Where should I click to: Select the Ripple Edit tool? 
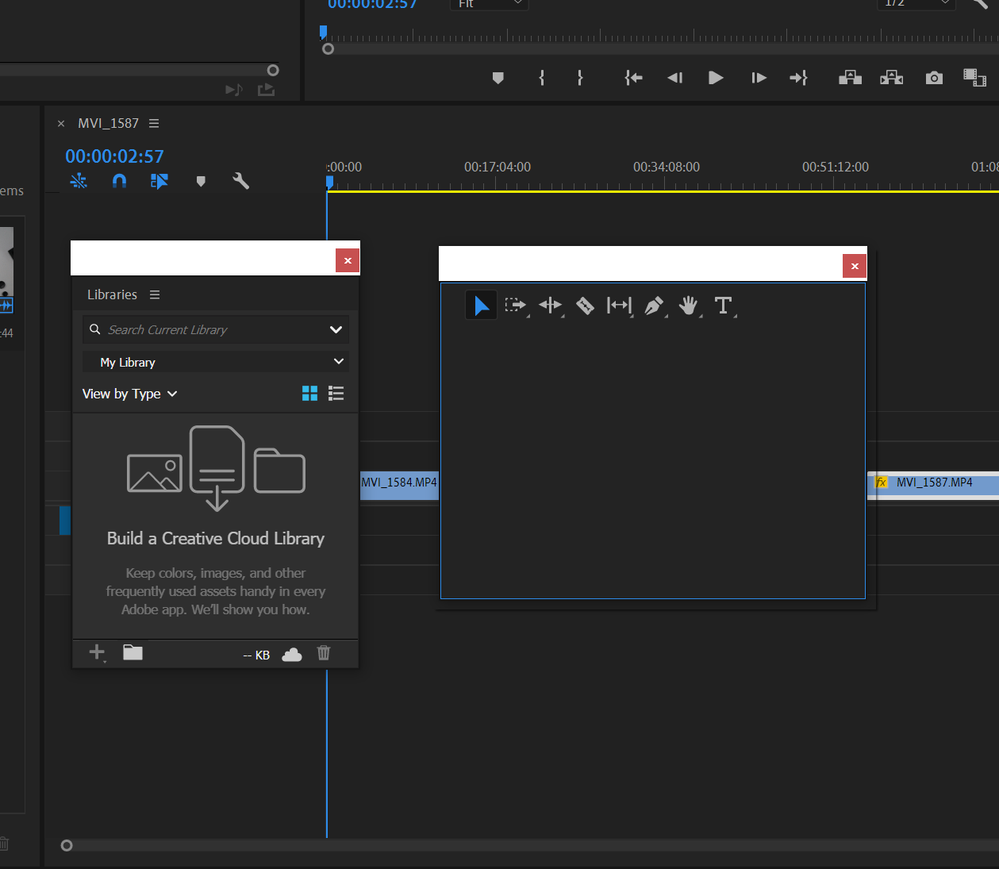click(550, 305)
